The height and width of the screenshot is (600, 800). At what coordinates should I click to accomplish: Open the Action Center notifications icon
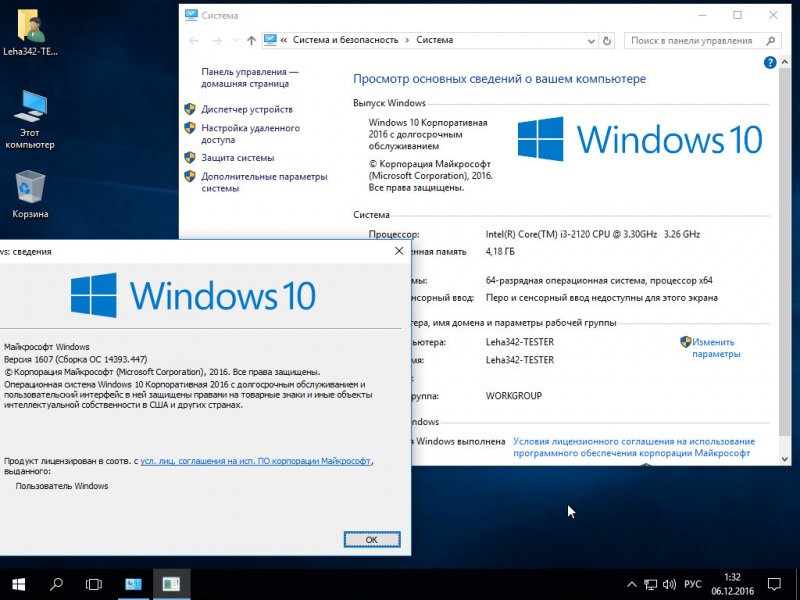pos(774,584)
